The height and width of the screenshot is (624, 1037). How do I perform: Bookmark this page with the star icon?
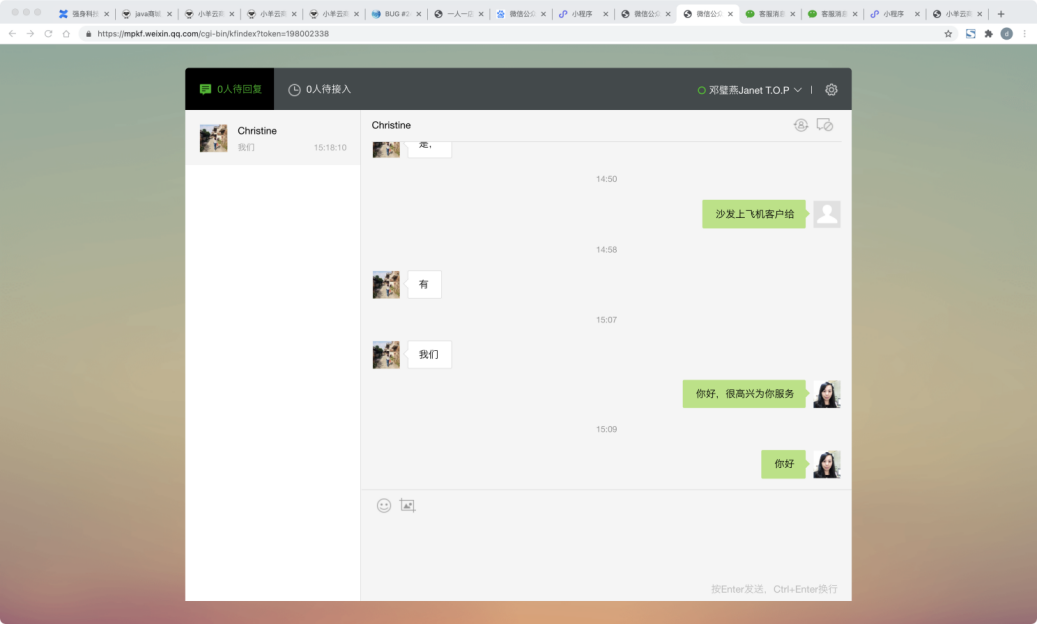click(x=948, y=33)
